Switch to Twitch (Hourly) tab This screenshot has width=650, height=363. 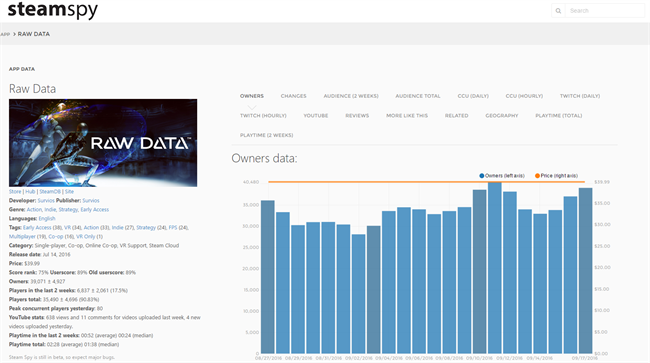point(263,116)
